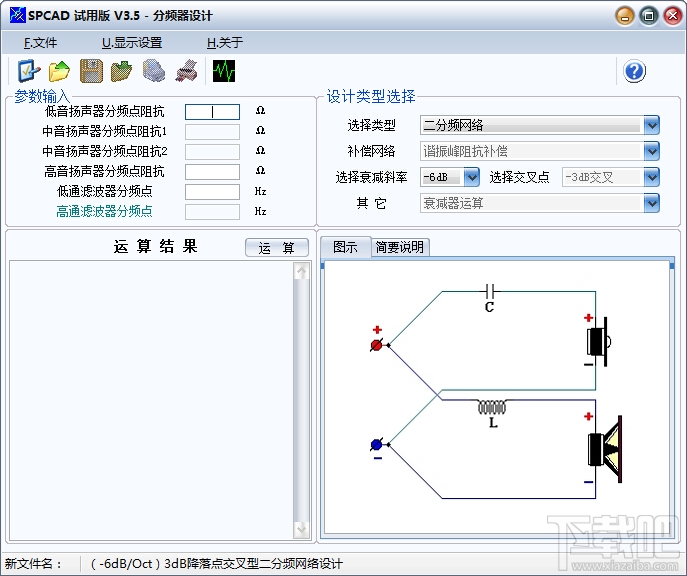Screen dimensions: 687x576
Task: Click the print icon with paper
Action: (186, 71)
